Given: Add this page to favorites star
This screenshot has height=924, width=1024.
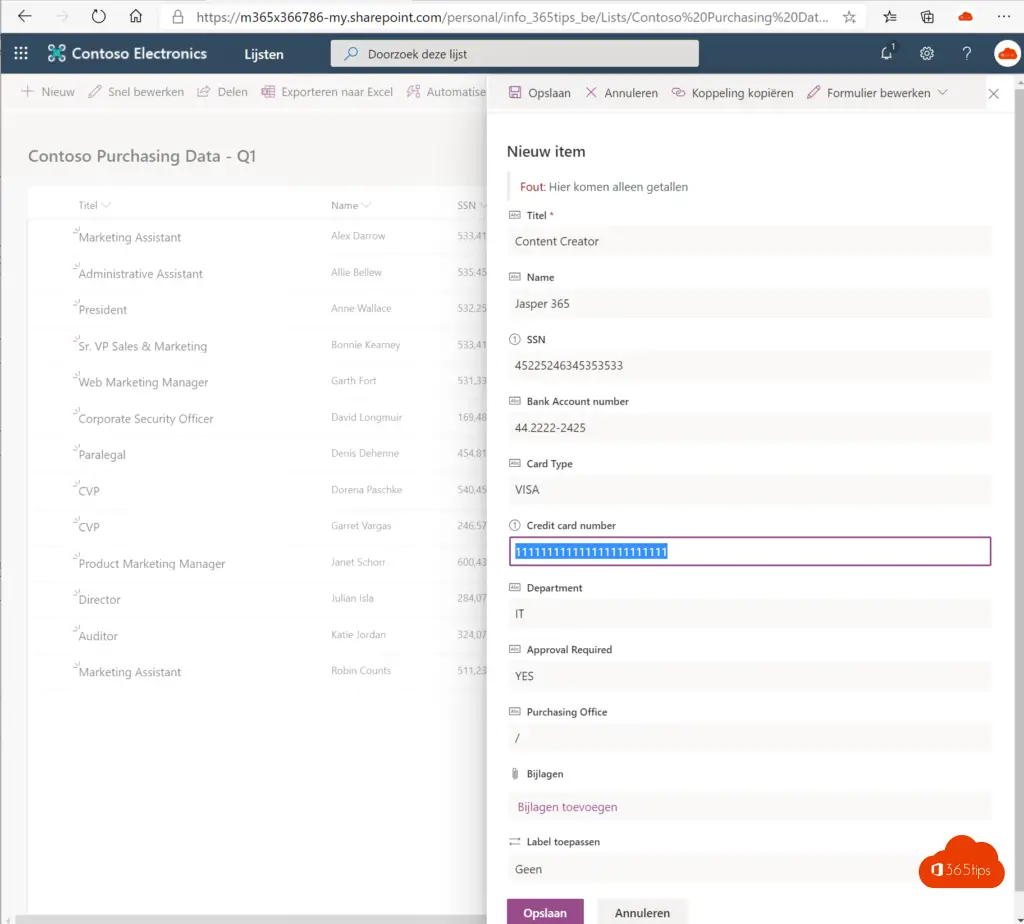Looking at the screenshot, I should pyautogui.click(x=849, y=17).
